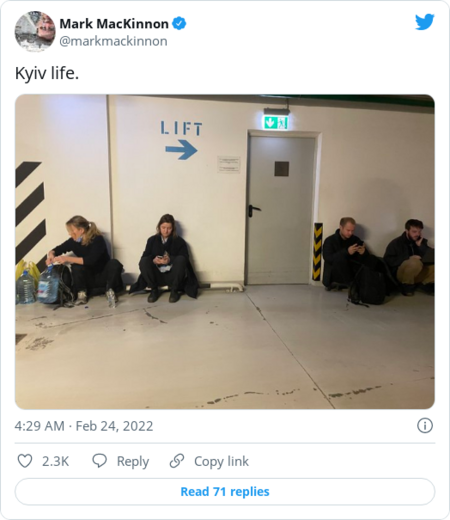Click the heart like icon
Viewport: 450px width, 520px height.
click(25, 461)
